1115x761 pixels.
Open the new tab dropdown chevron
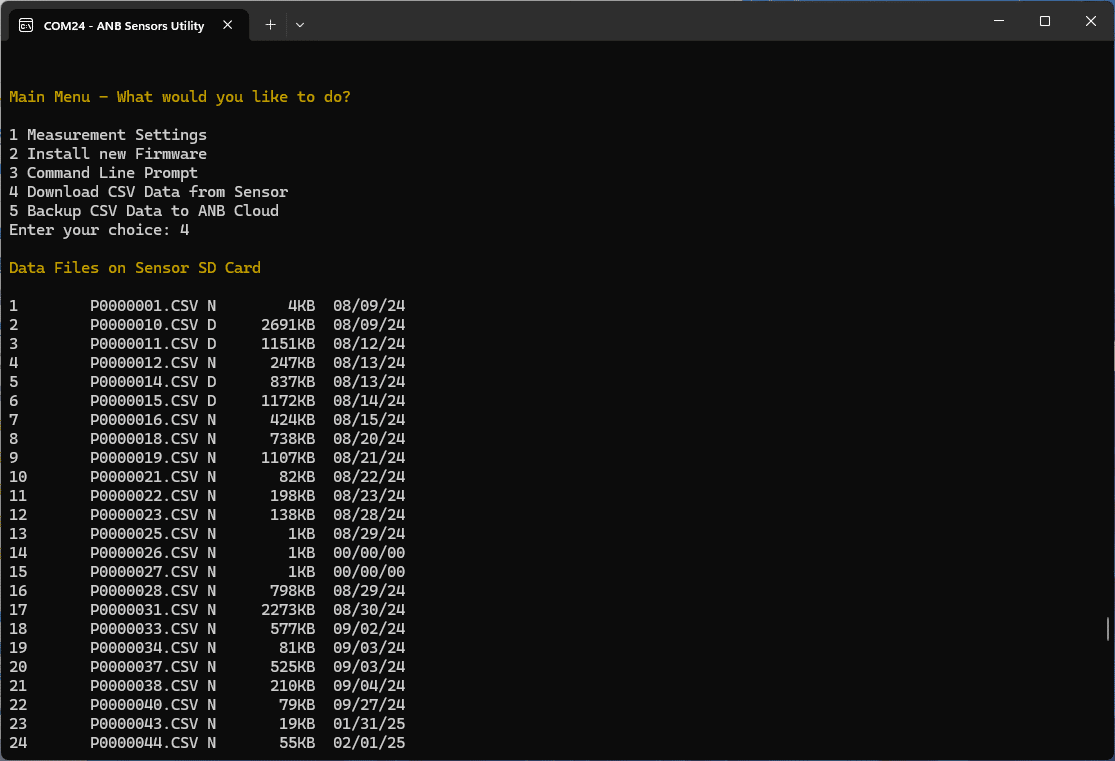[299, 24]
